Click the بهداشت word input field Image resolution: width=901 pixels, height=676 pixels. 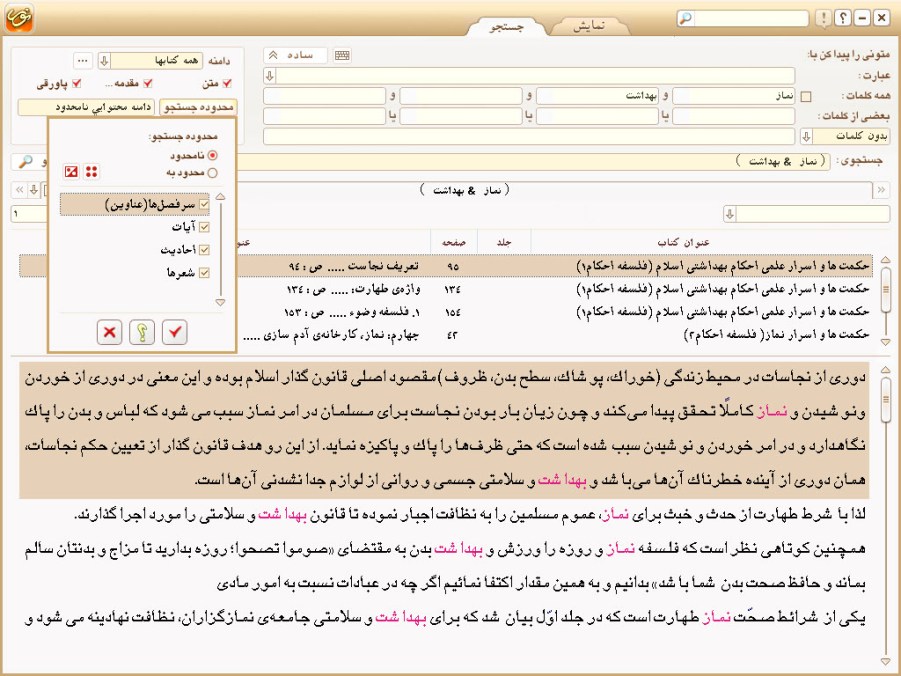[597, 96]
